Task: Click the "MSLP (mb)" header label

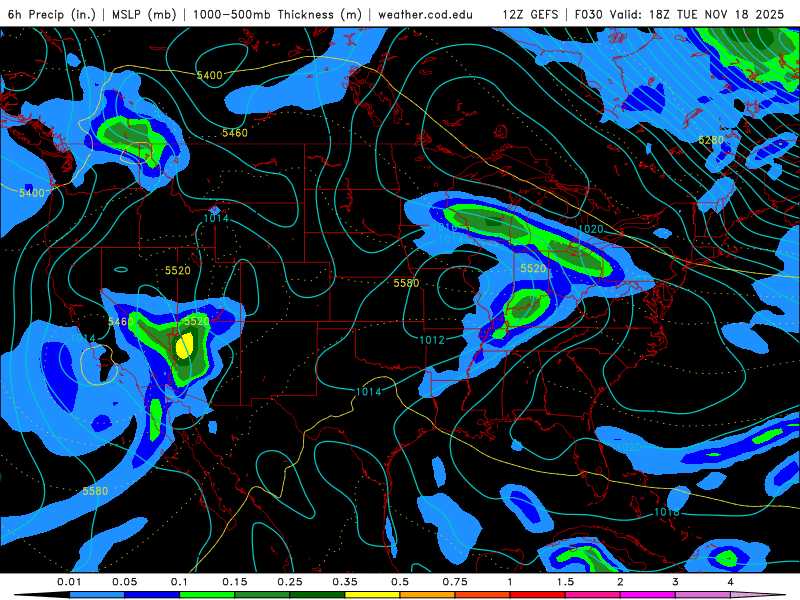Action: point(144,14)
